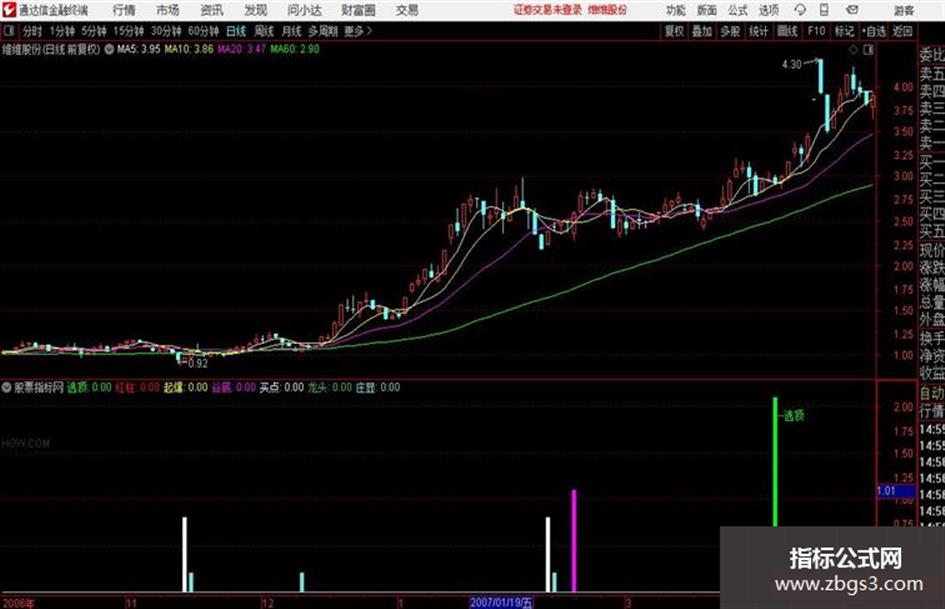Open the 市场 menu
The image size is (945, 609).
click(168, 10)
